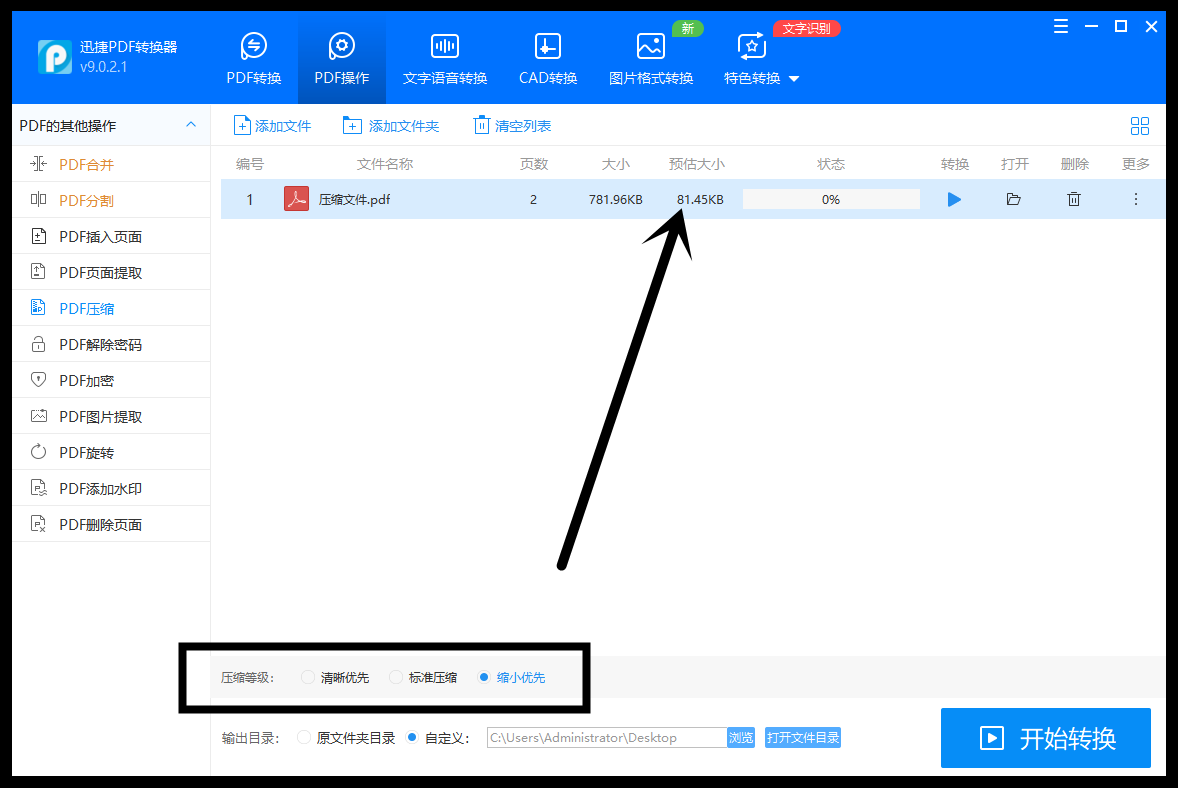The image size is (1178, 788).
Task: Choose 原文件夹目录 output option
Action: (346, 738)
